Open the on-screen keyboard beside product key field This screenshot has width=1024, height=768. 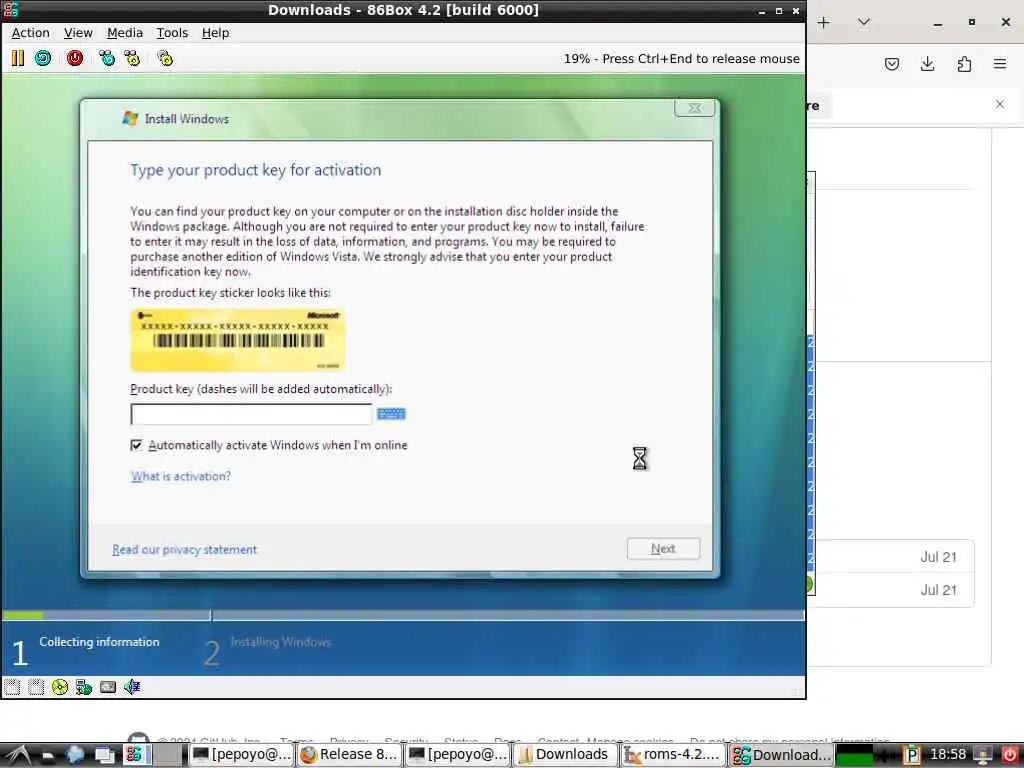click(x=391, y=413)
